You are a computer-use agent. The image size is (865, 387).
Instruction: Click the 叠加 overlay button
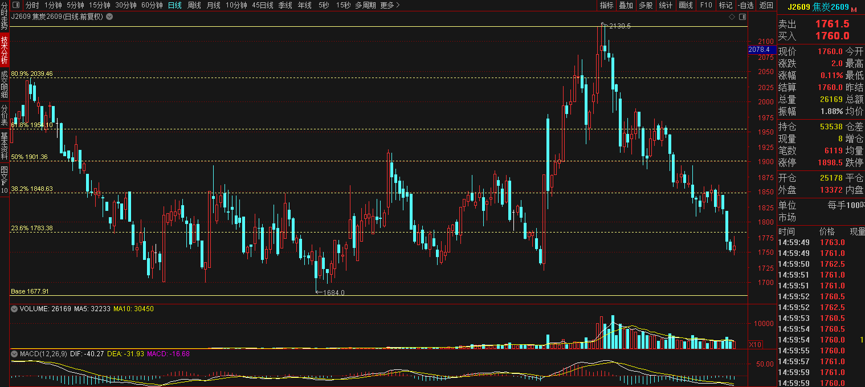pyautogui.click(x=626, y=5)
